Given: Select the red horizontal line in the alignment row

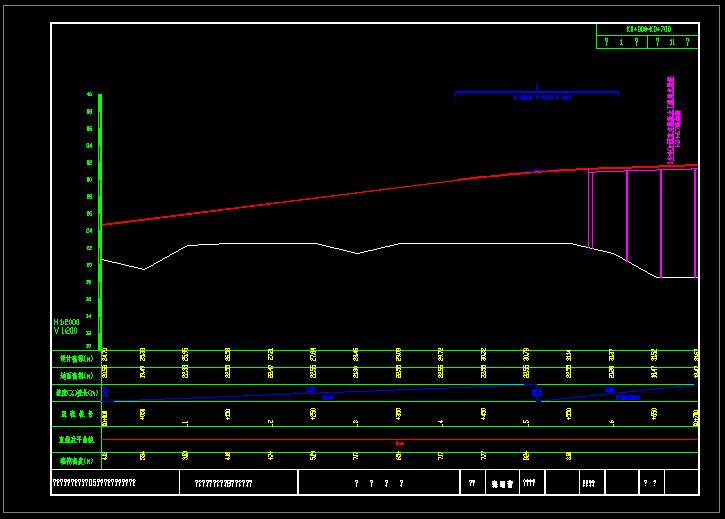Looking at the screenshot, I should (x=400, y=442).
